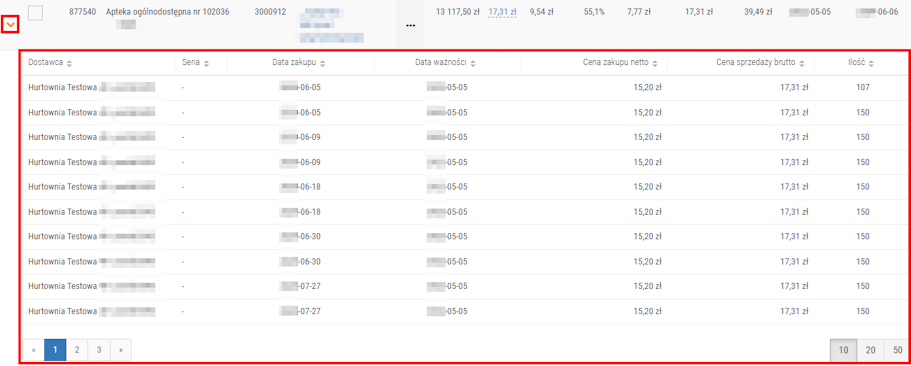Sort by Seria column arrows
The width and height of the screenshot is (911, 366).
pos(206,63)
